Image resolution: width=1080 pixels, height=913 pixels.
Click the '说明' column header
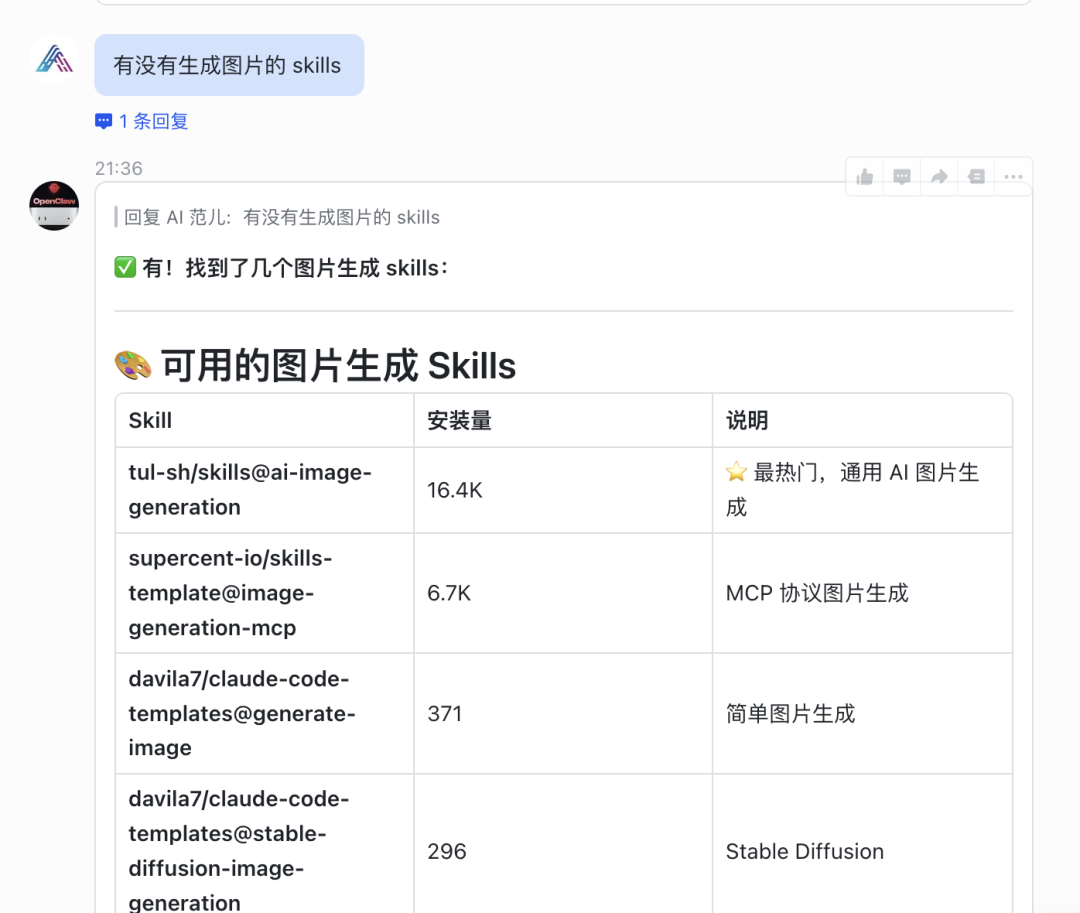click(862, 421)
